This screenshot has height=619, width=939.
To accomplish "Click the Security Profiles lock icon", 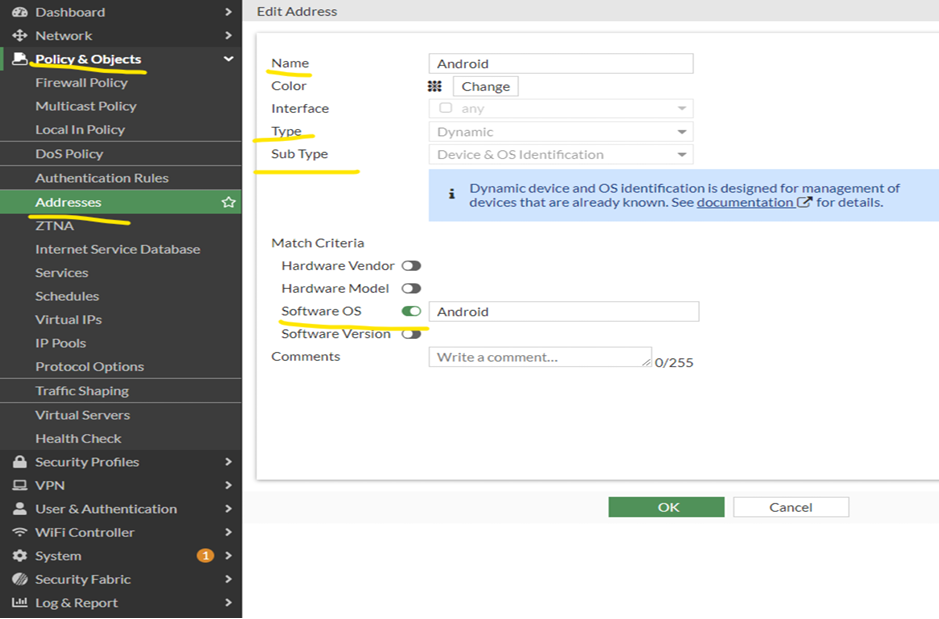I will [x=20, y=462].
